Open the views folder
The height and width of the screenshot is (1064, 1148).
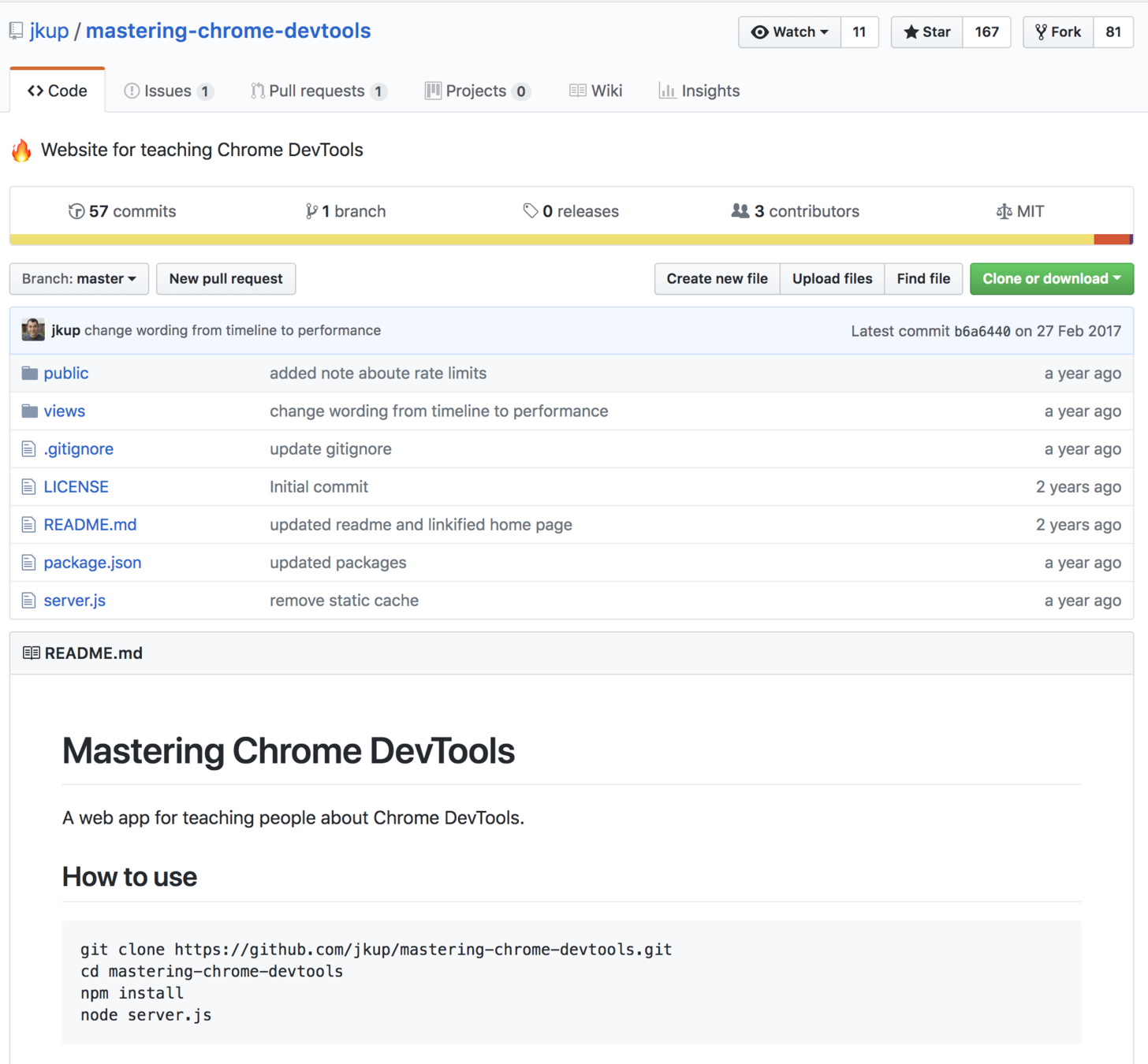(x=65, y=411)
